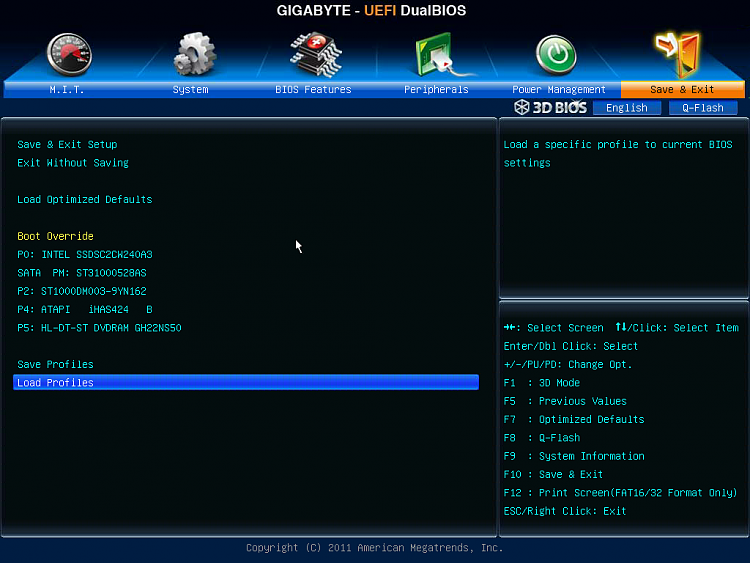Viewport: 750px width, 563px height.
Task: Select the Save & Exit tab label
Action: (x=682, y=89)
